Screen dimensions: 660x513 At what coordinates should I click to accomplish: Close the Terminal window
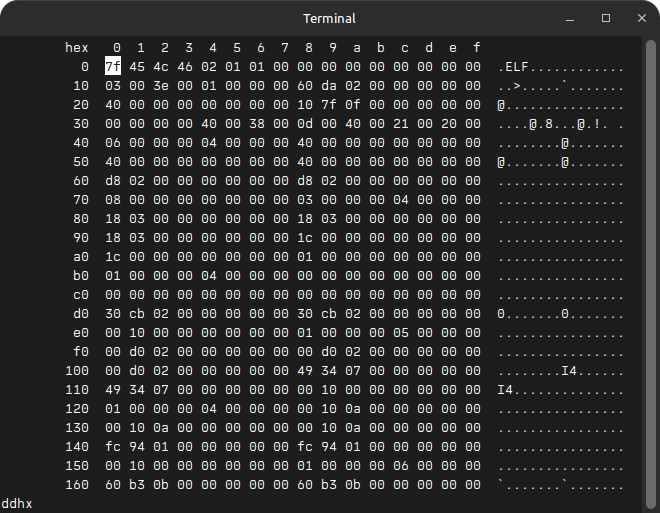[637, 18]
